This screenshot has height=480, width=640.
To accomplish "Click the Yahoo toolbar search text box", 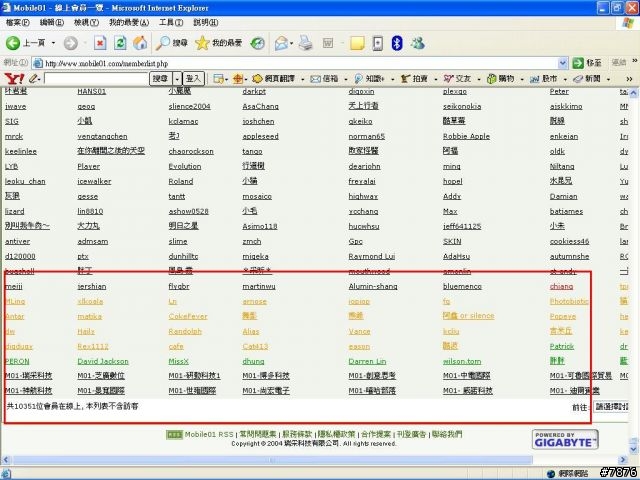I will [x=96, y=78].
